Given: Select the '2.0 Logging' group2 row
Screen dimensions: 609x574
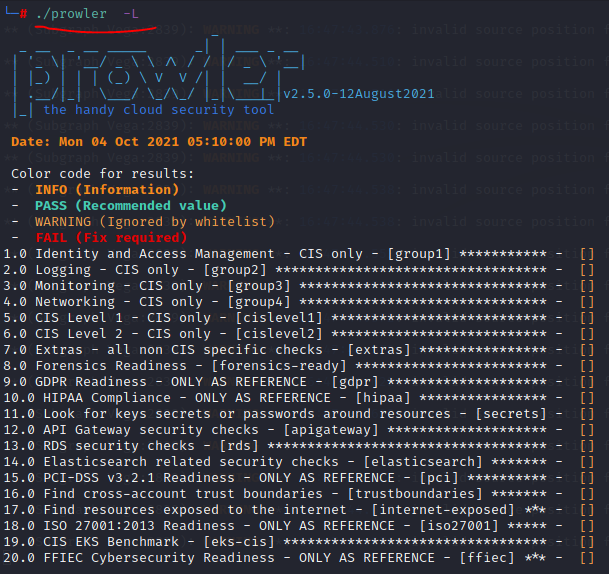Looking at the screenshot, I should pos(299,270).
